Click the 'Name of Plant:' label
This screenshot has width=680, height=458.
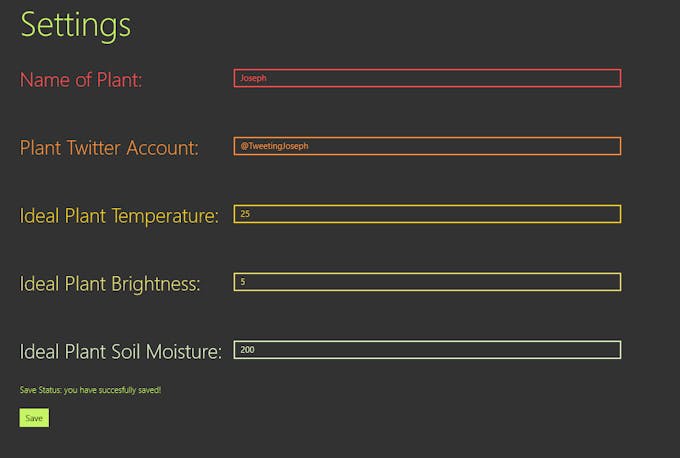(x=81, y=80)
